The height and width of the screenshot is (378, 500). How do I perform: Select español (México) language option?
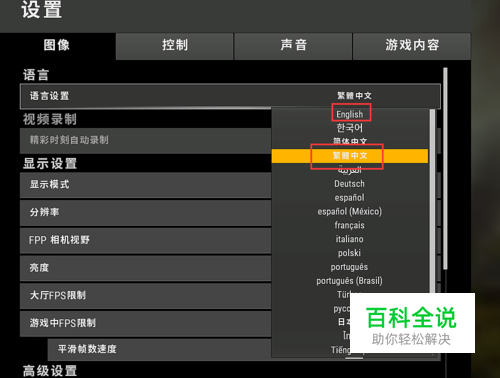350,211
